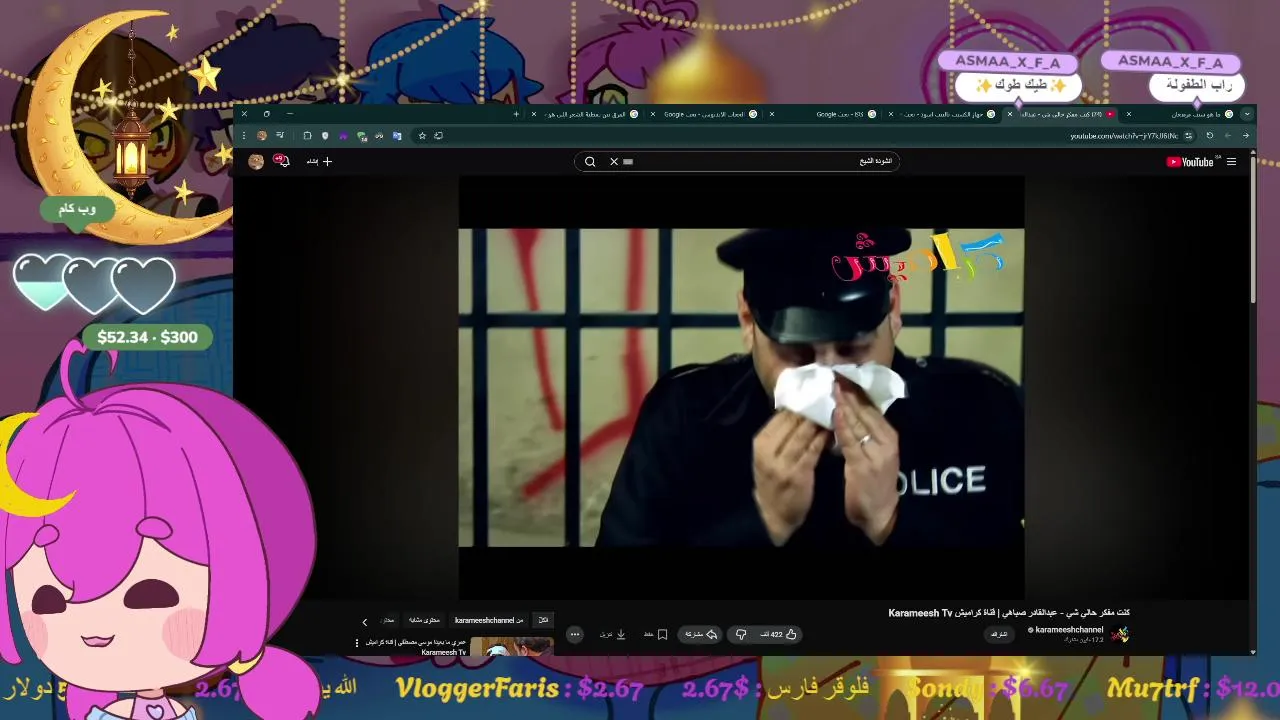
Task: Click the magnifier search icon on YouTube
Action: [590, 161]
